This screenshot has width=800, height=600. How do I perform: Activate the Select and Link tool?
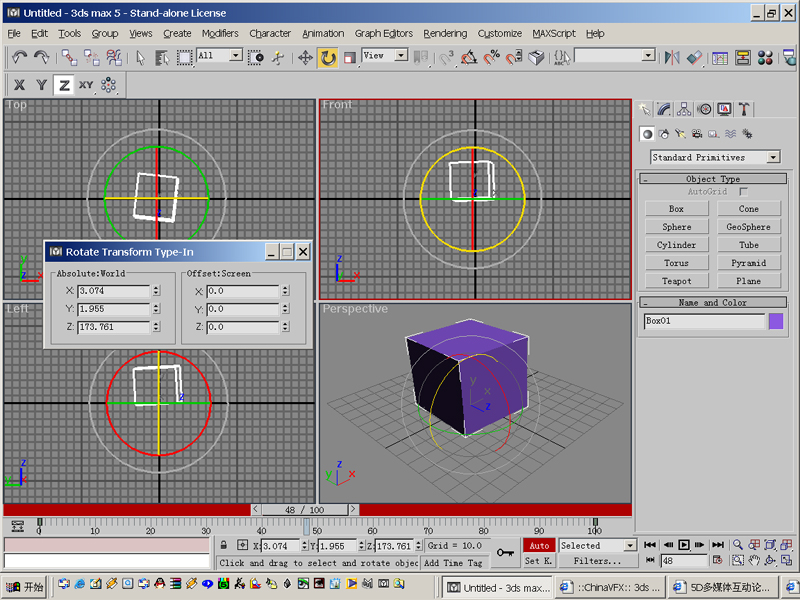click(x=69, y=57)
